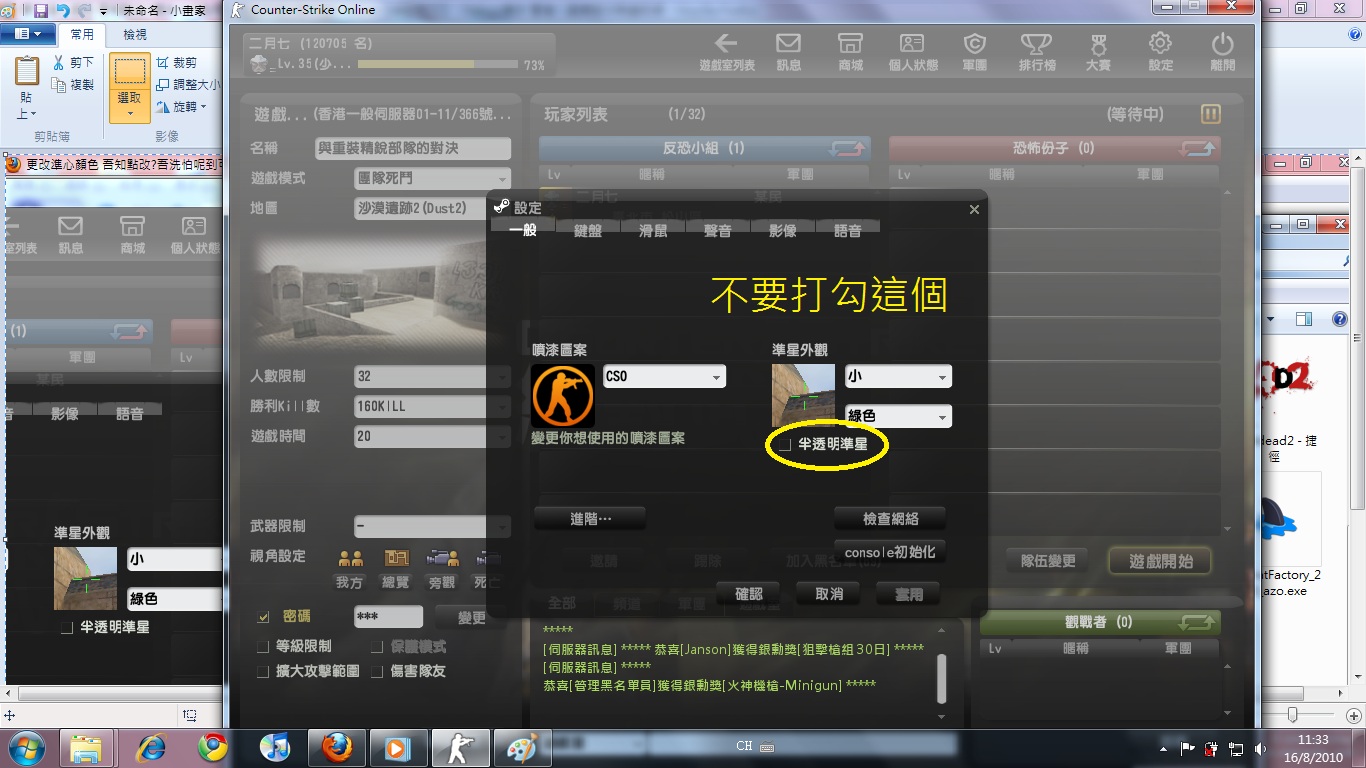This screenshot has height=768, width=1366.
Task: Open the crosshair size dropdown showing 小
Action: (x=897, y=377)
